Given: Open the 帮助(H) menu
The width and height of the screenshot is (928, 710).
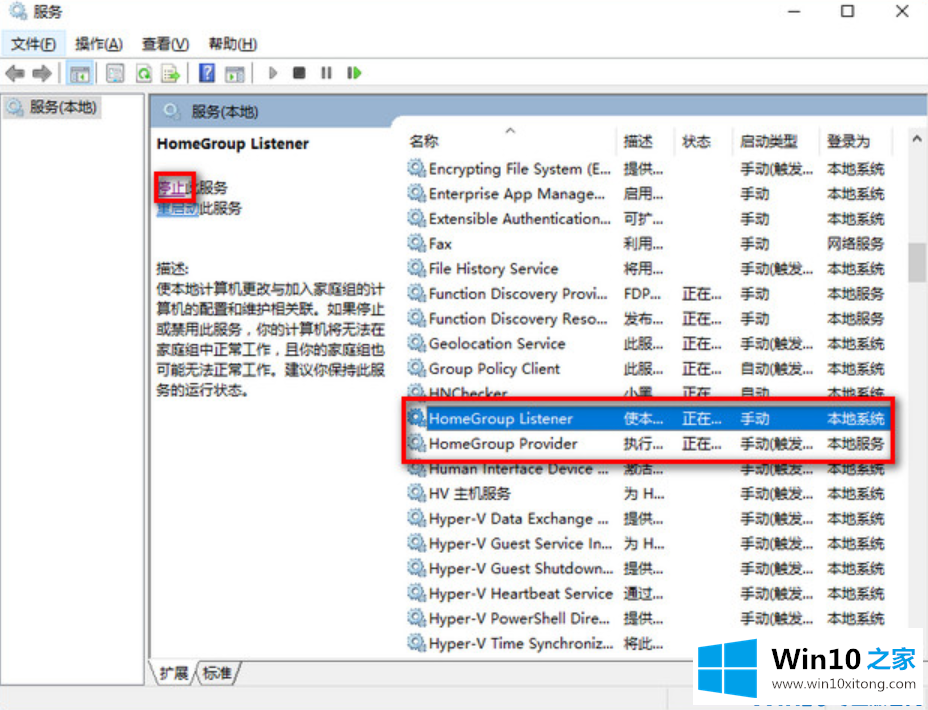Looking at the screenshot, I should point(233,44).
